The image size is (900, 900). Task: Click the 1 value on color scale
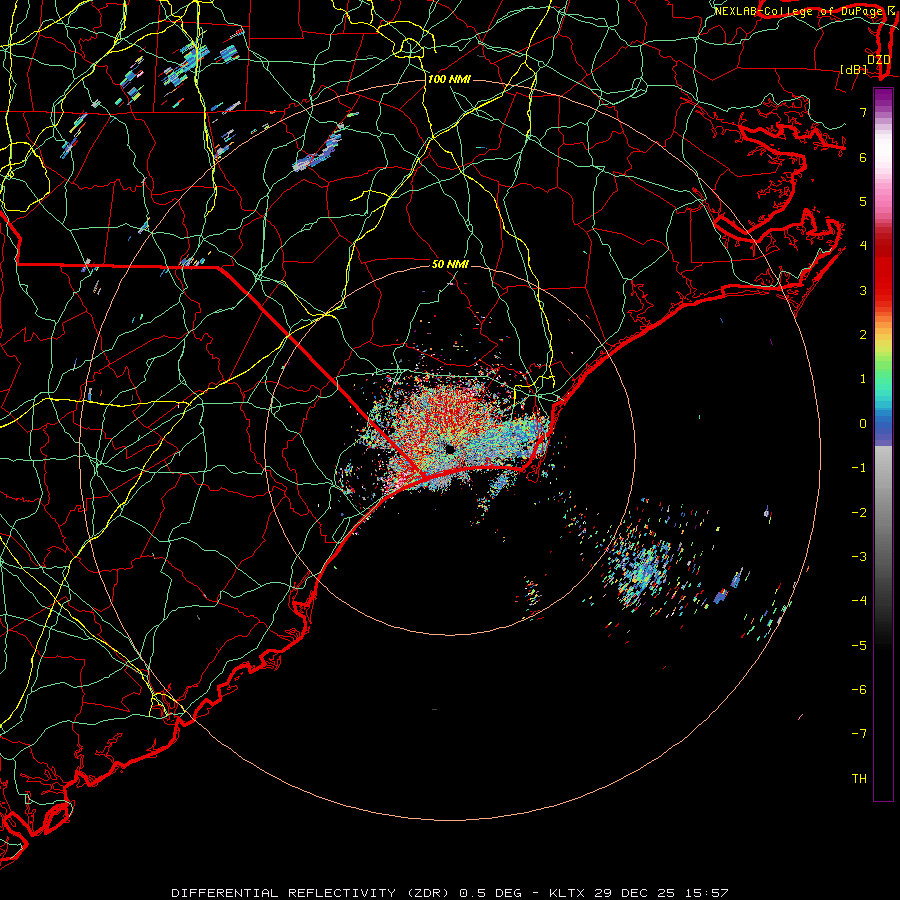tap(863, 378)
